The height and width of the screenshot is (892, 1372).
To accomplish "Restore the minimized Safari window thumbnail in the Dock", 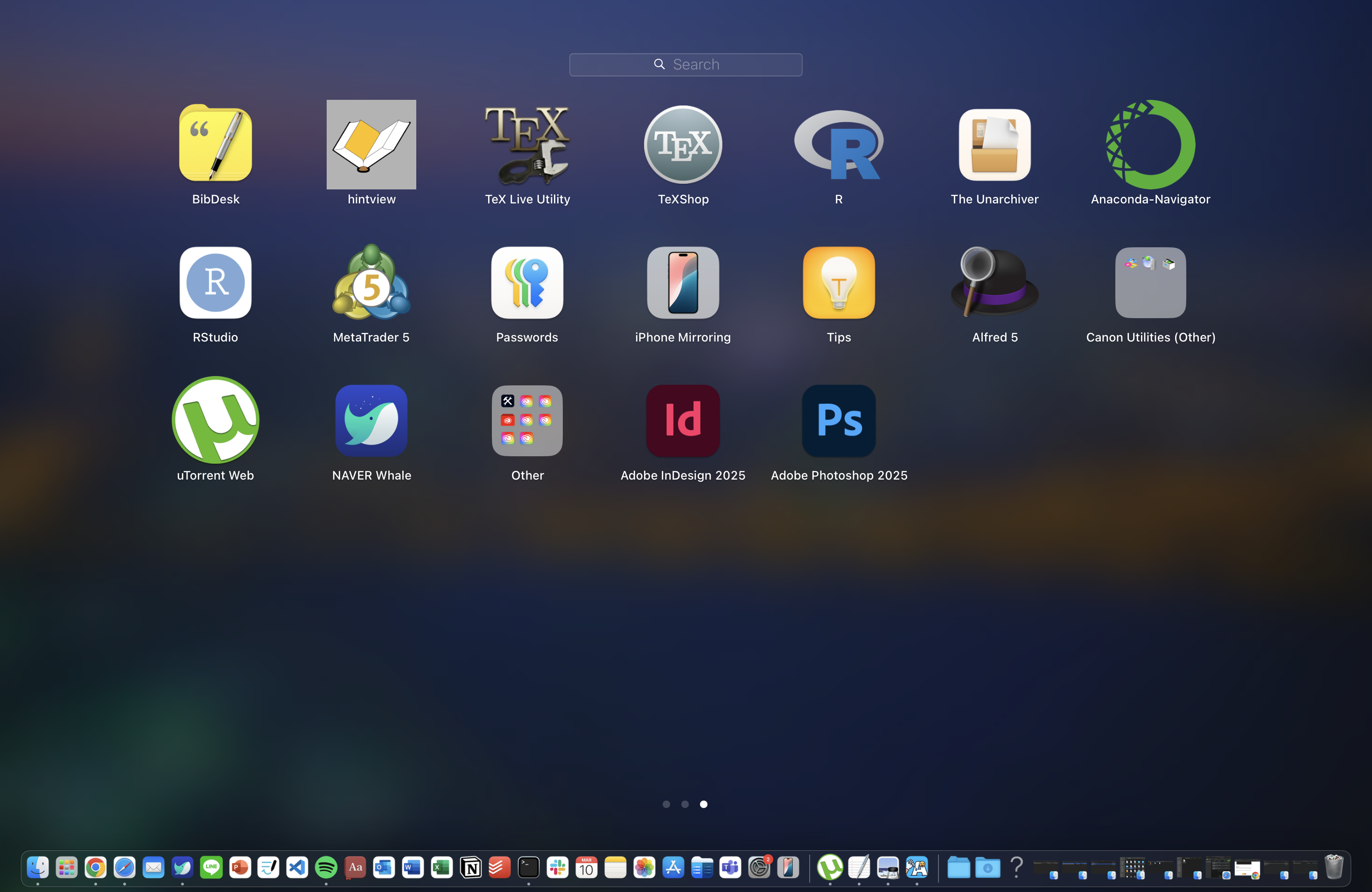I will pos(1218,868).
